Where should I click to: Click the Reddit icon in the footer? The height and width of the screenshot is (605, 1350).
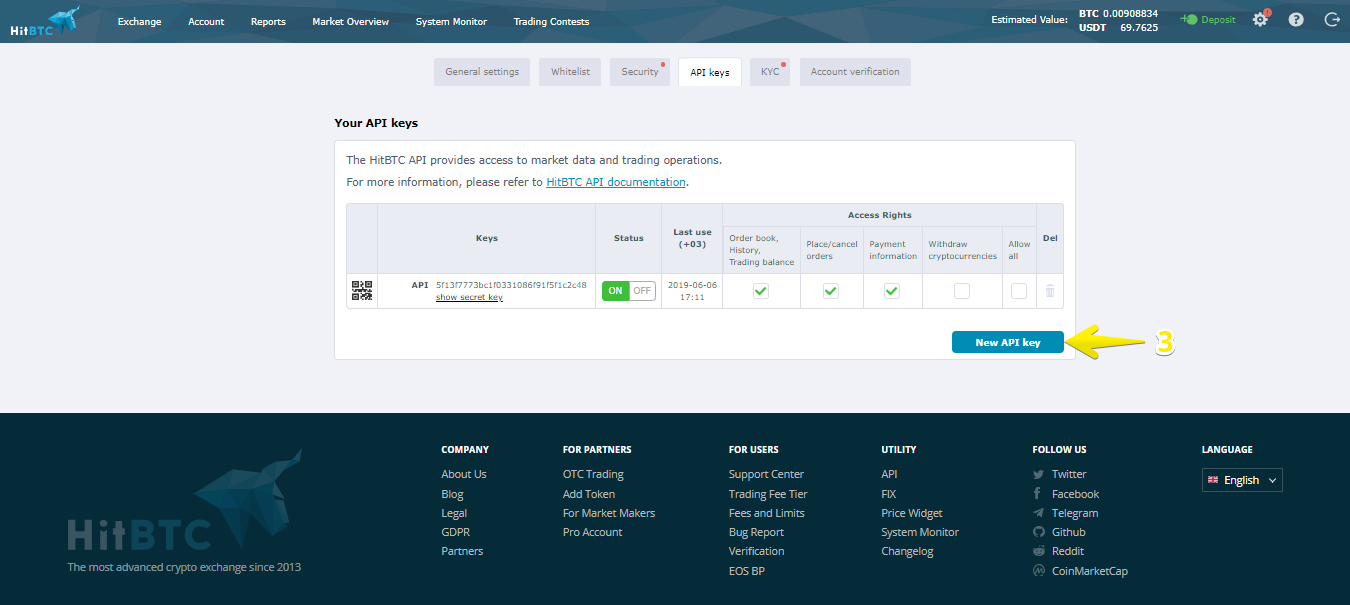[x=1039, y=551]
